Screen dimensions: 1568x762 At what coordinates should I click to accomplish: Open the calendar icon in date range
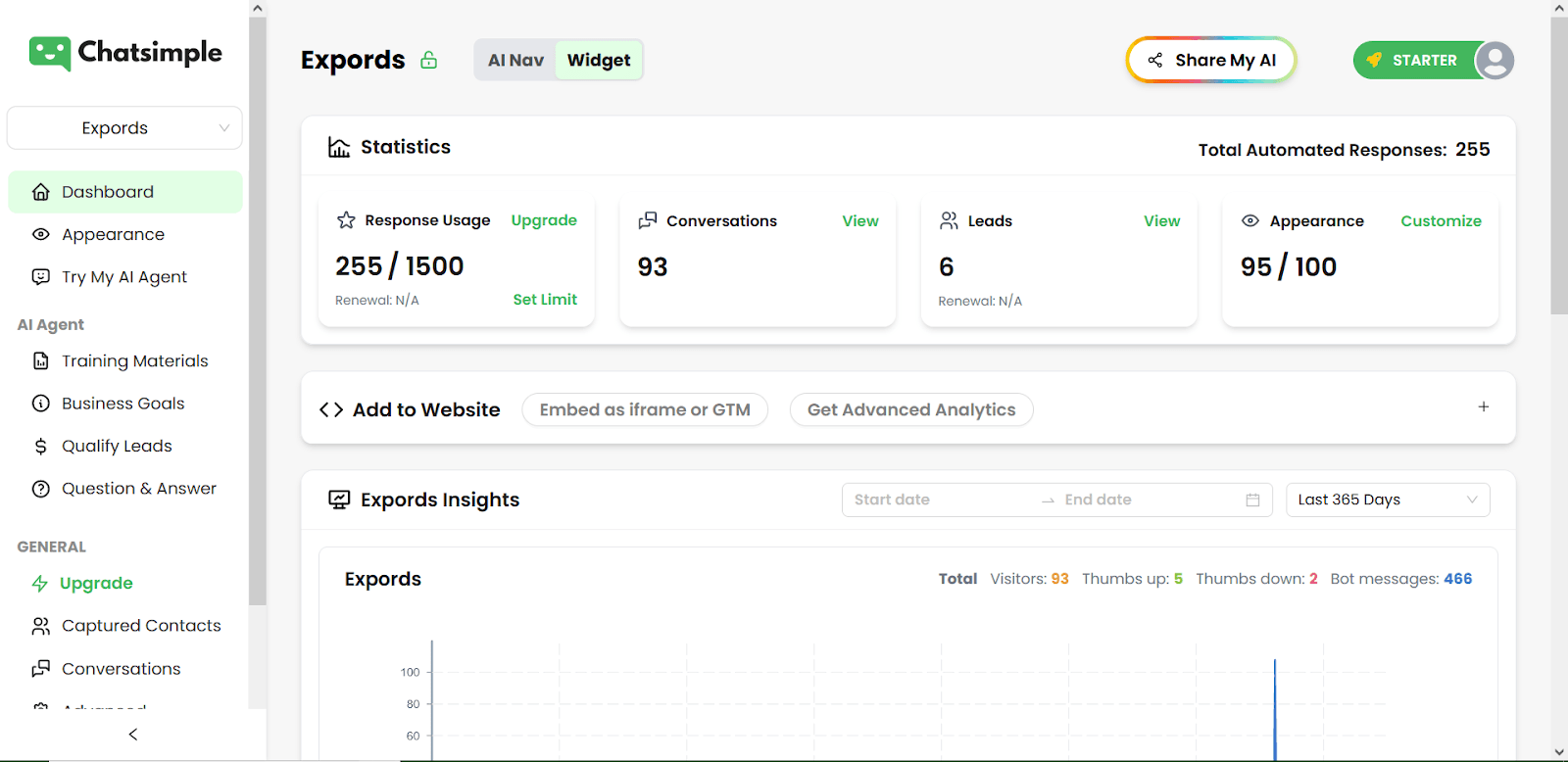coord(1252,500)
